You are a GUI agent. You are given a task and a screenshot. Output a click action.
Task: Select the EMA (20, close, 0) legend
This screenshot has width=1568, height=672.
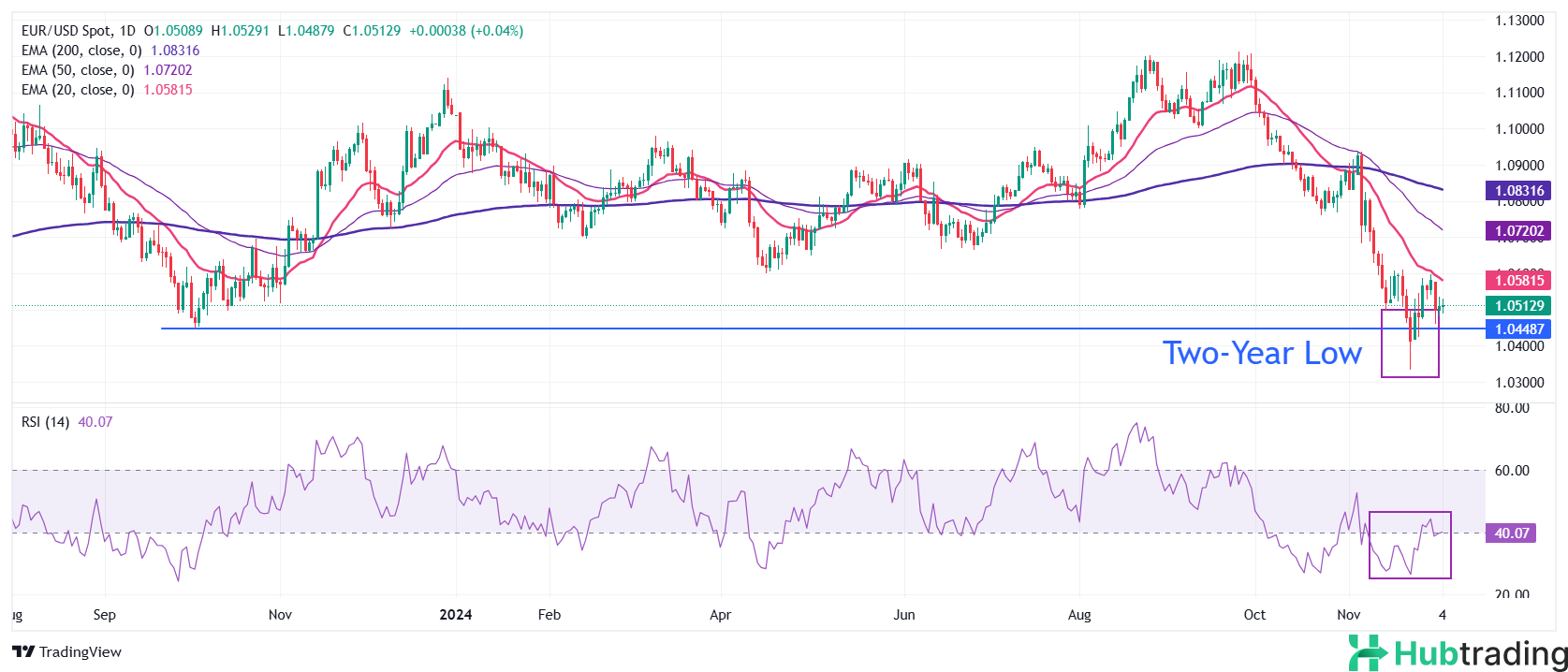(78, 90)
